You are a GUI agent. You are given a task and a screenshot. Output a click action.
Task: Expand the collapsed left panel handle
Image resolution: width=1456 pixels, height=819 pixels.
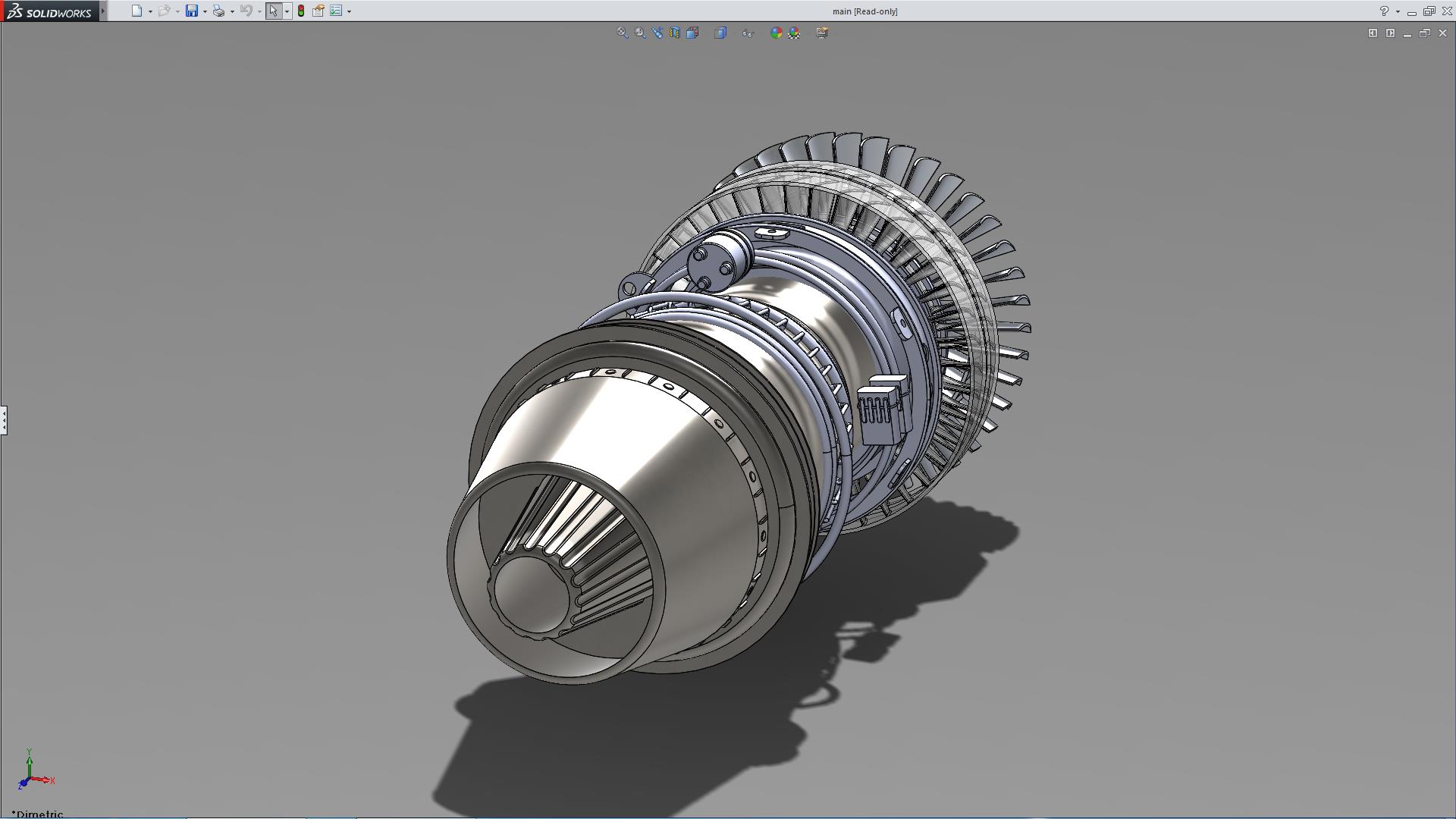(x=4, y=419)
